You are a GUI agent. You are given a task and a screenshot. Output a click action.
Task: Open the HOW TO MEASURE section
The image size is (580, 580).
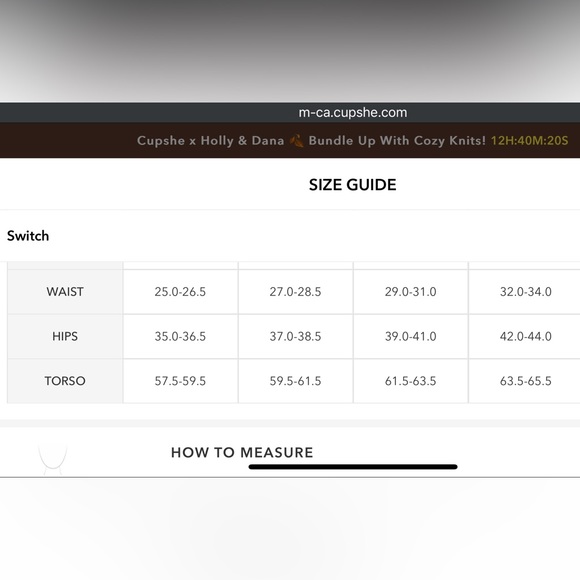(x=242, y=452)
